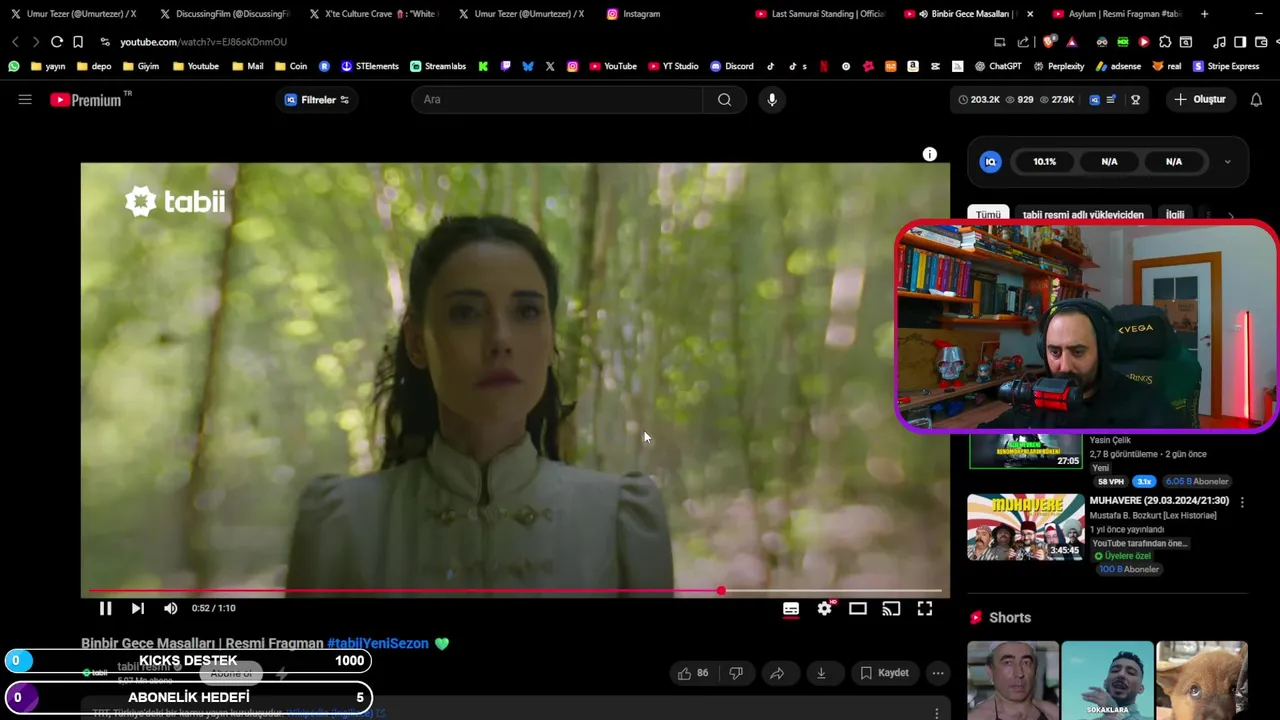Mute the video volume speaker icon
This screenshot has width=1280, height=720.
(171, 608)
